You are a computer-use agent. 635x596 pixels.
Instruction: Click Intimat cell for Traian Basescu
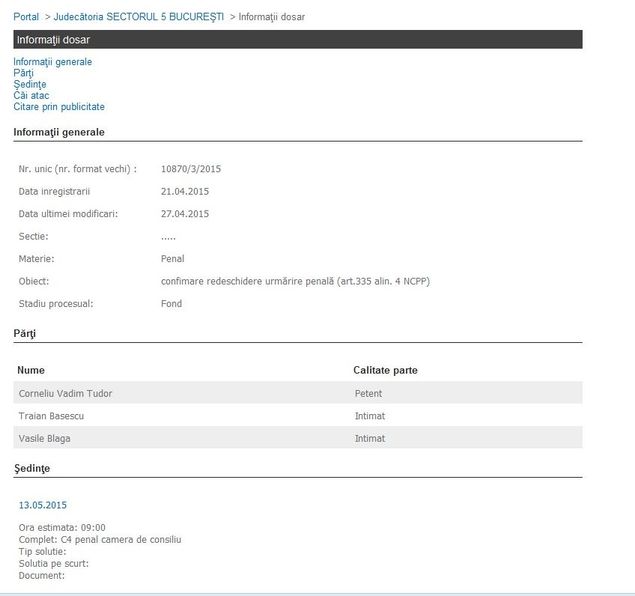pos(370,416)
